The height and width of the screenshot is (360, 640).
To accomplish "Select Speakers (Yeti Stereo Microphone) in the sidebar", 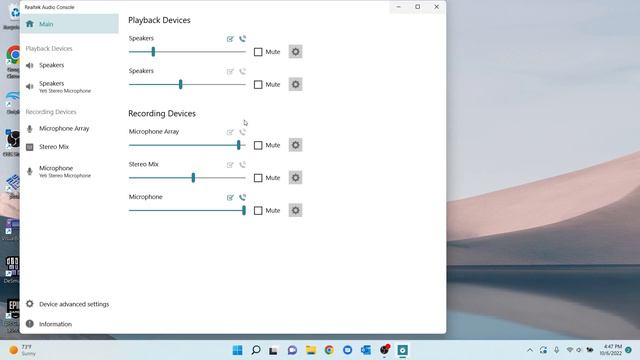I will pos(69,87).
